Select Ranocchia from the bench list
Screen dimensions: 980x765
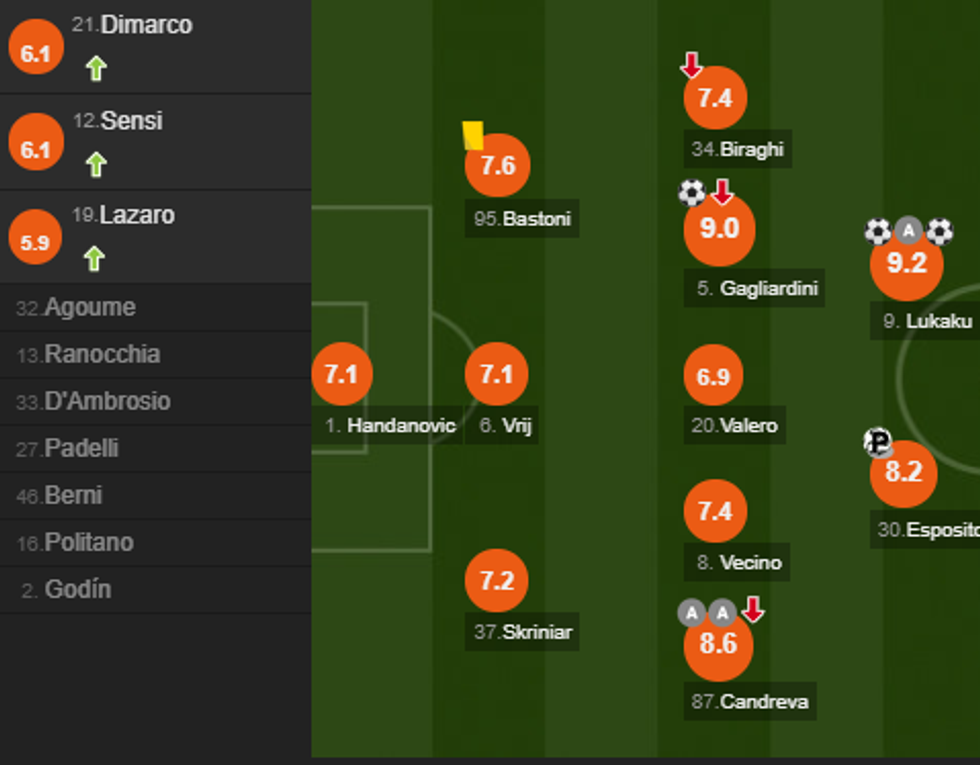[x=101, y=355]
